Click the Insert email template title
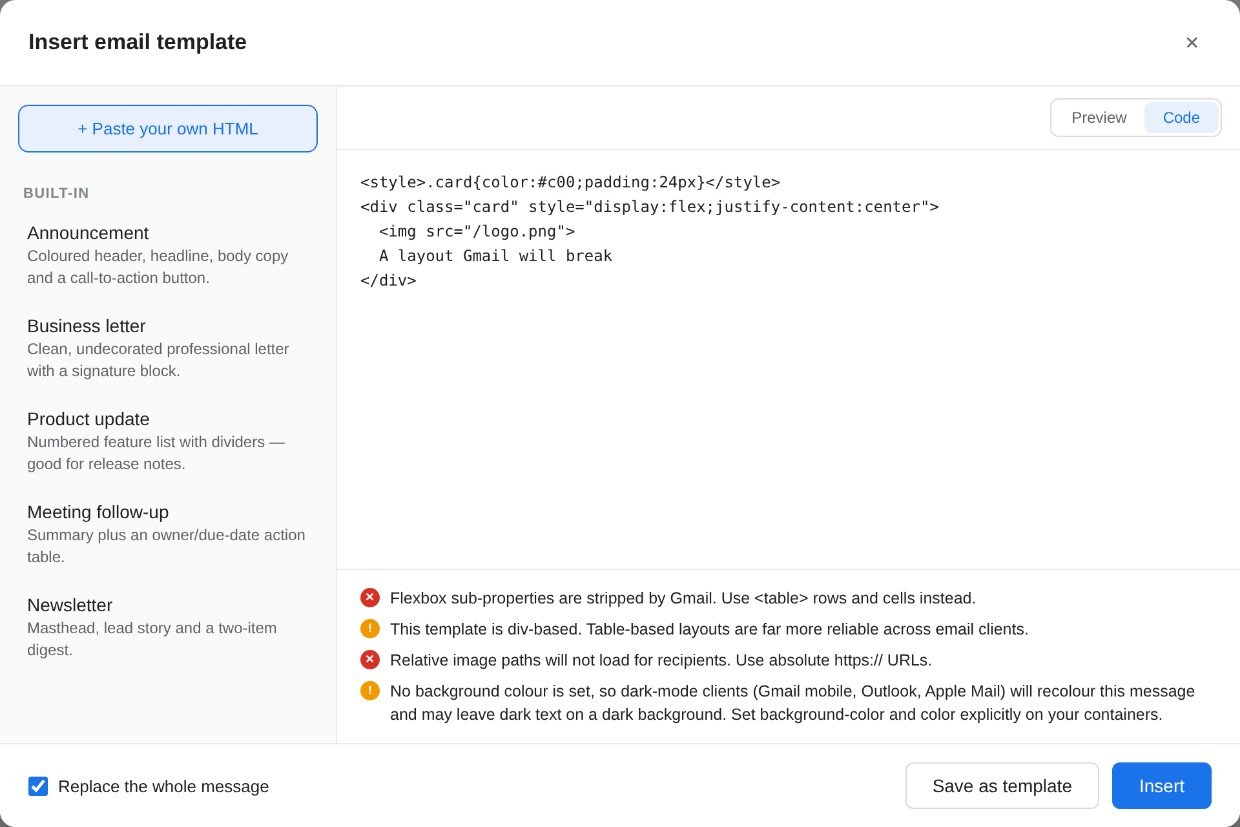Image resolution: width=1240 pixels, height=827 pixels. click(x=137, y=42)
